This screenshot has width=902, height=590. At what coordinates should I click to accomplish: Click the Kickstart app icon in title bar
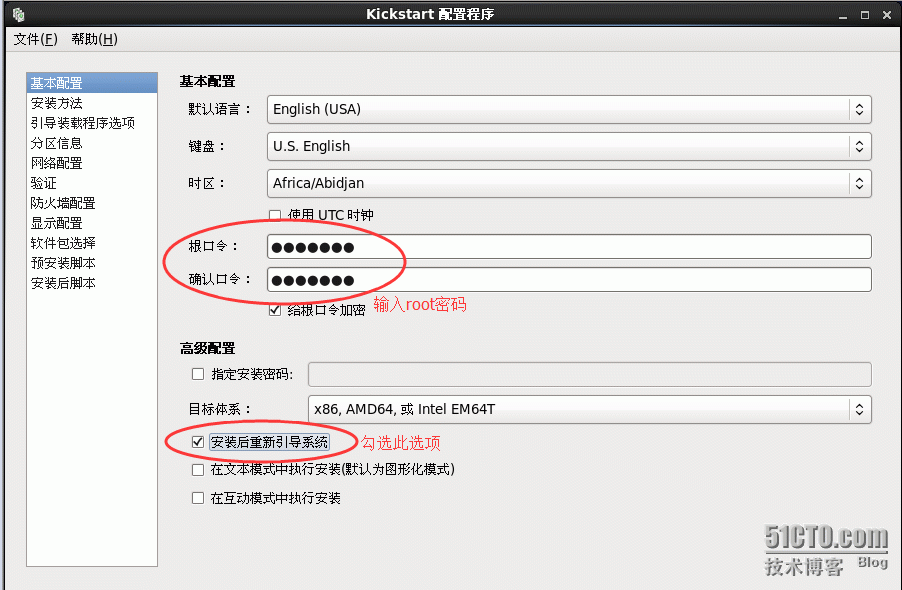[x=18, y=14]
